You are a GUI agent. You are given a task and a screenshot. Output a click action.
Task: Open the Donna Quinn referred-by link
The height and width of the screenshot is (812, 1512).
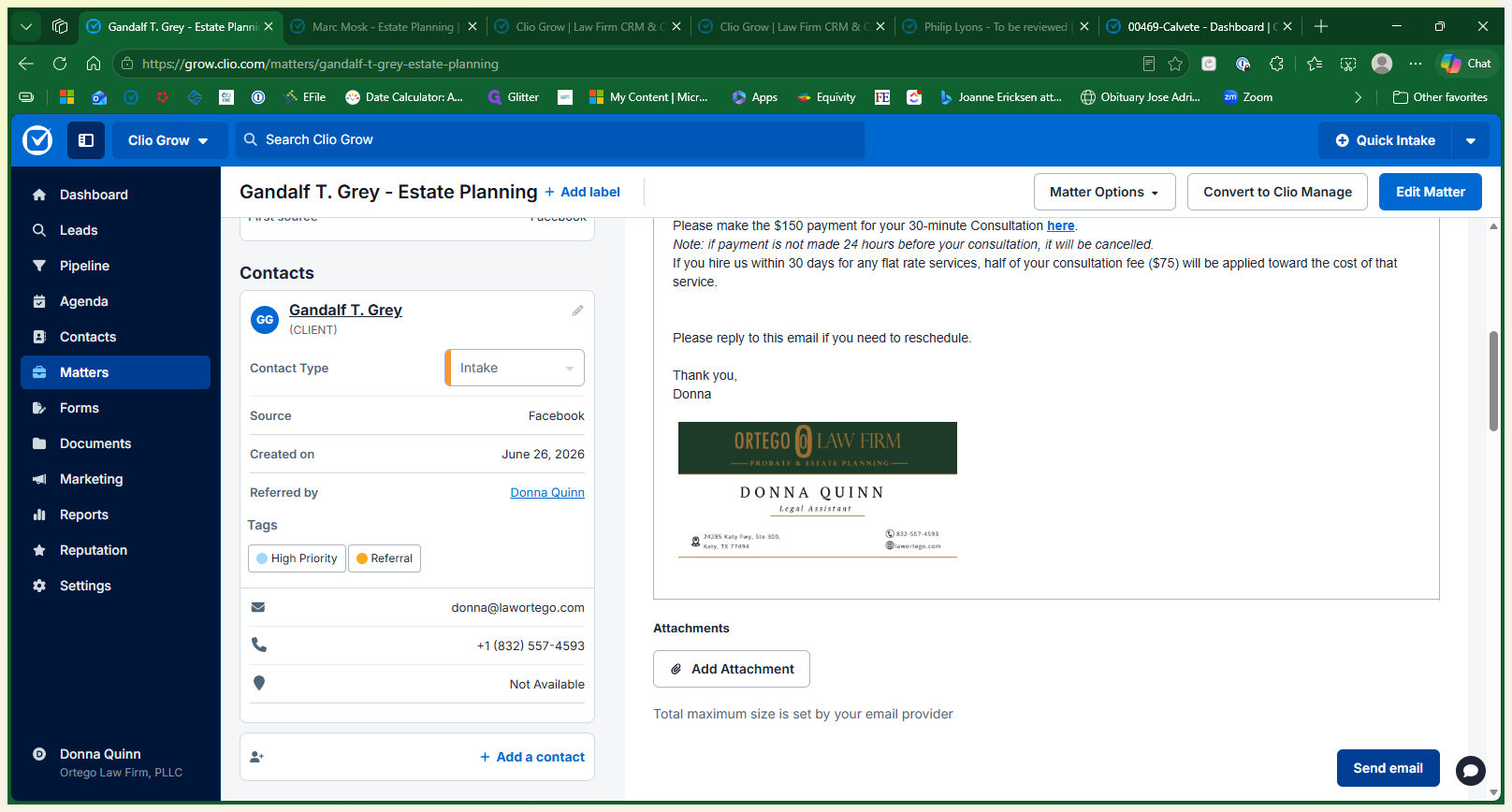click(x=547, y=493)
